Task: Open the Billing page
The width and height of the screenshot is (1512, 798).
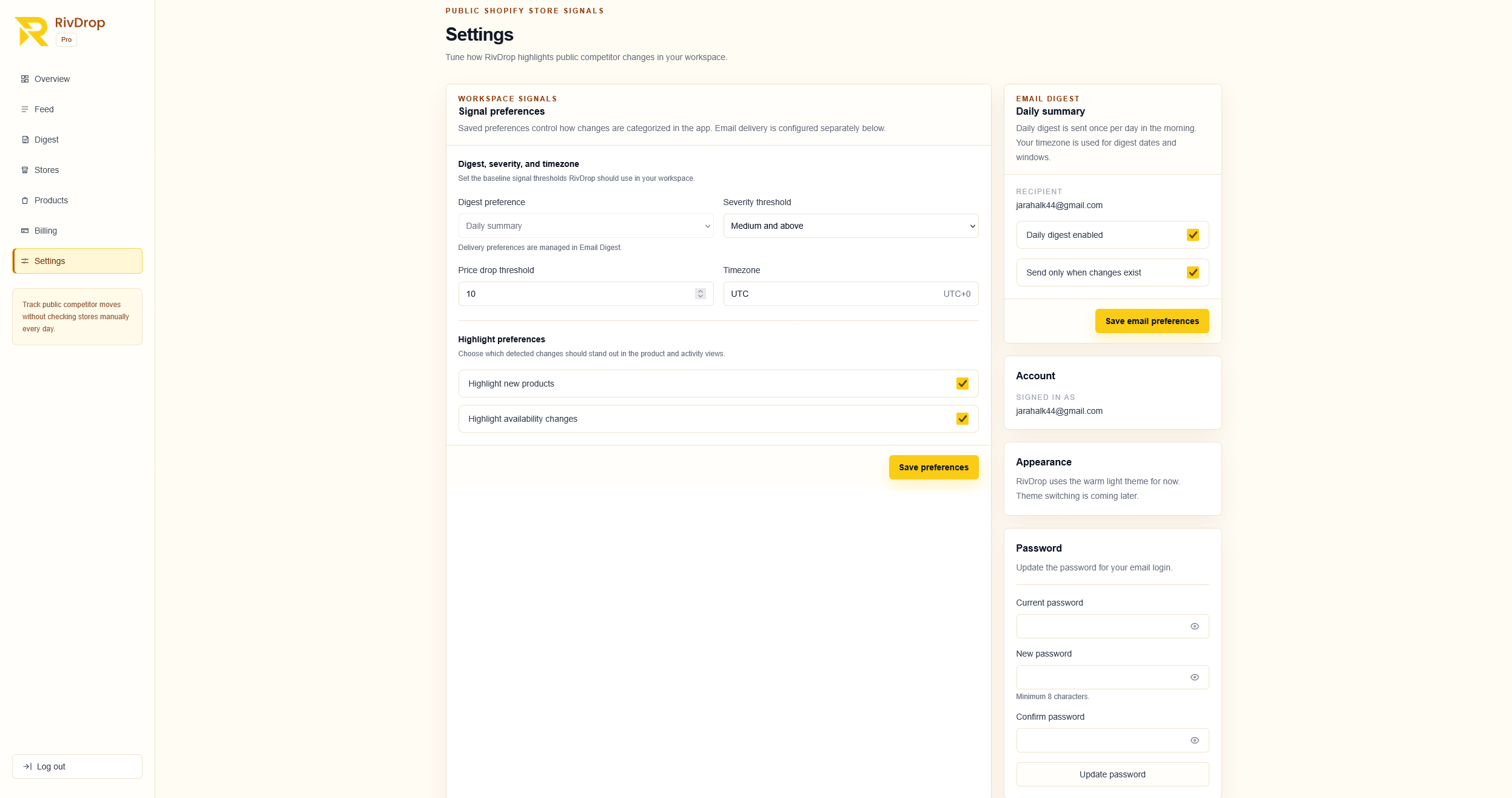Action: pyautogui.click(x=77, y=231)
